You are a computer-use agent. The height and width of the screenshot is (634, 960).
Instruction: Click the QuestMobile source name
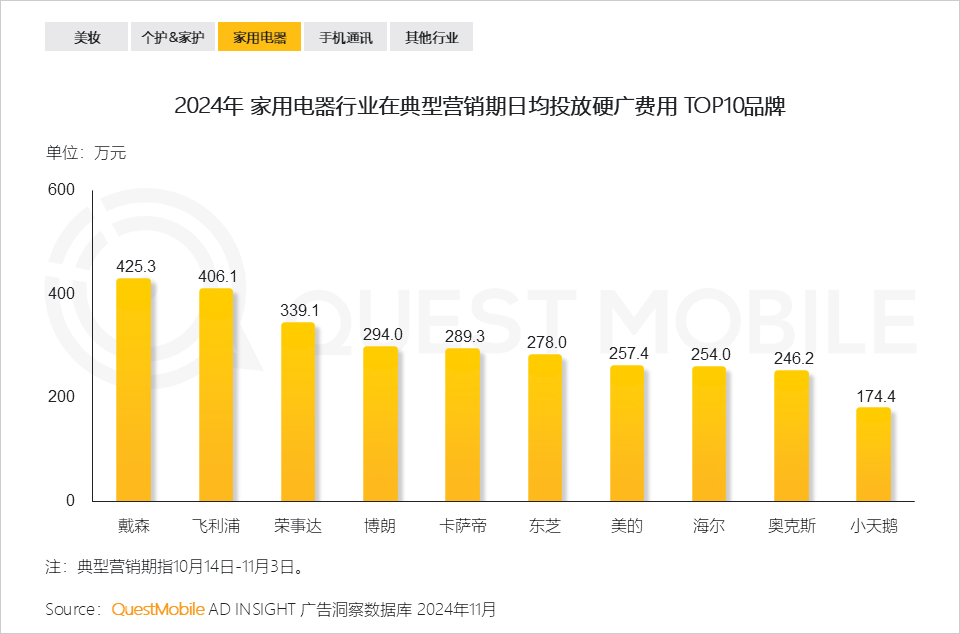158,610
